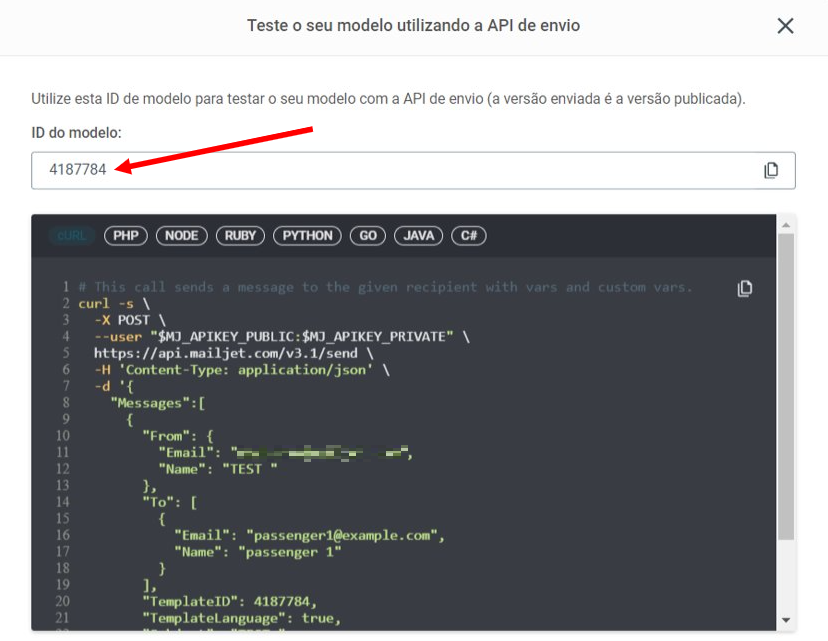Click the passenger1@example.com email text

pos(341,535)
